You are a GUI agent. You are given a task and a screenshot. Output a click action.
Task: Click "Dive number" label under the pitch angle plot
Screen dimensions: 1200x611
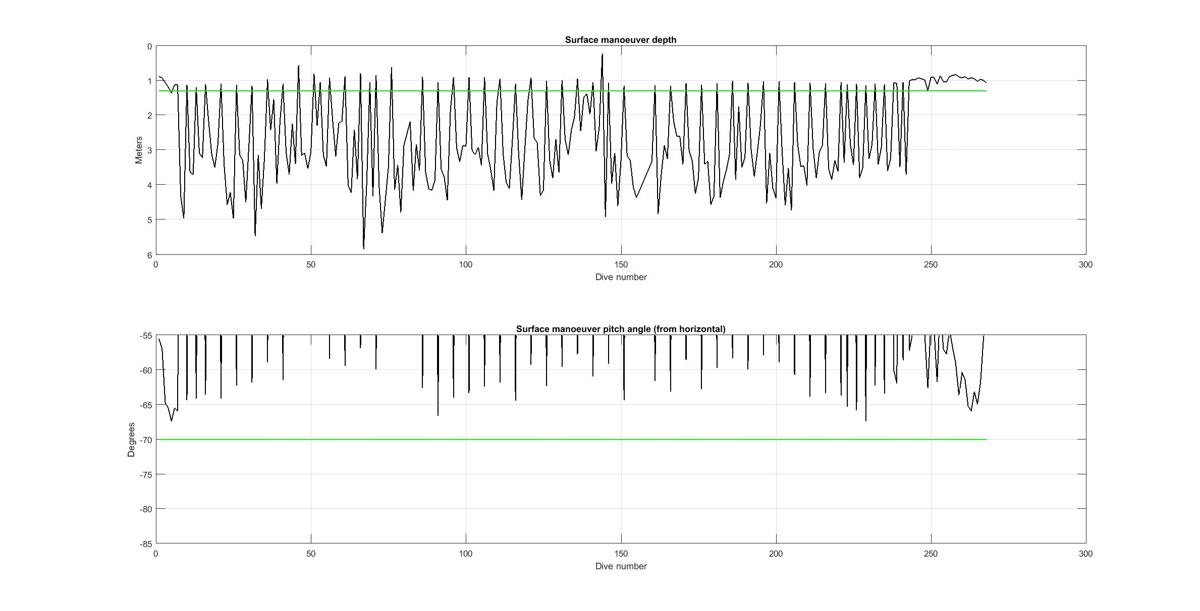pos(621,566)
